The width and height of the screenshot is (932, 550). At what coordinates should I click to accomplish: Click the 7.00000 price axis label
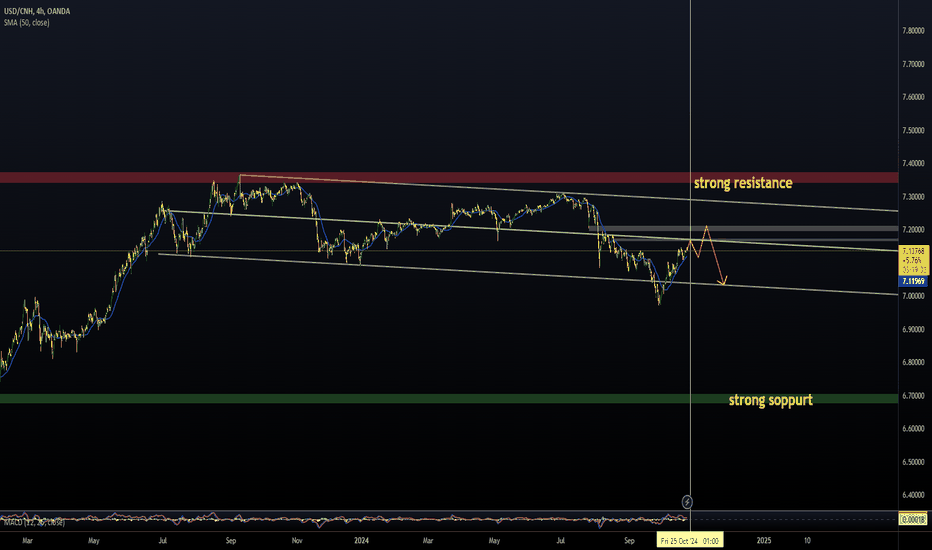click(913, 296)
